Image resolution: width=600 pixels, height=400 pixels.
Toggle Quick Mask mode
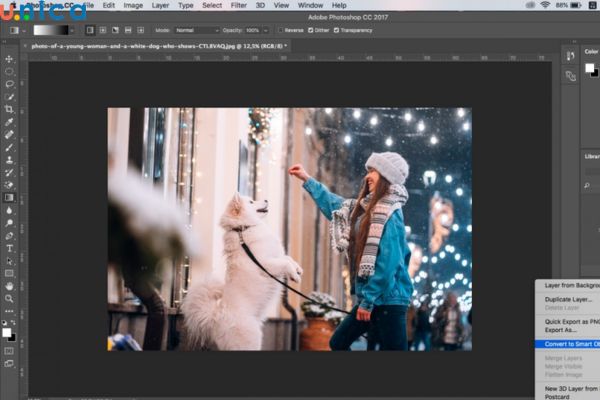pyautogui.click(x=9, y=351)
